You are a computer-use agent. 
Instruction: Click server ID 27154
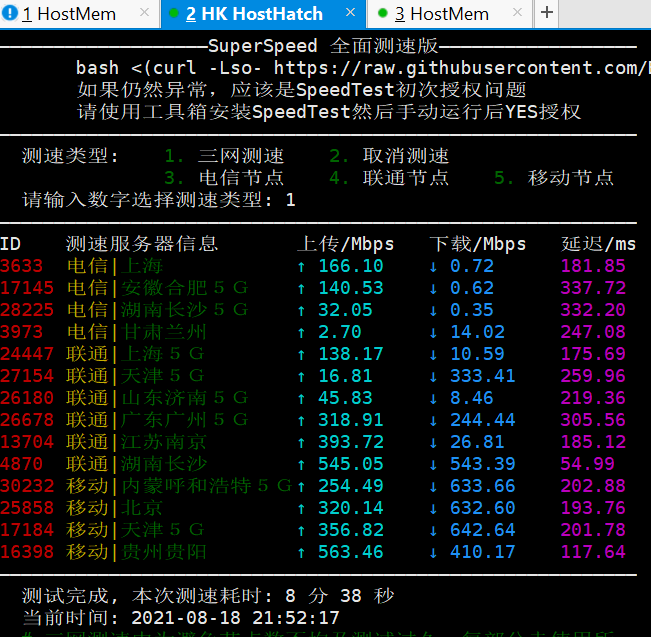click(27, 376)
